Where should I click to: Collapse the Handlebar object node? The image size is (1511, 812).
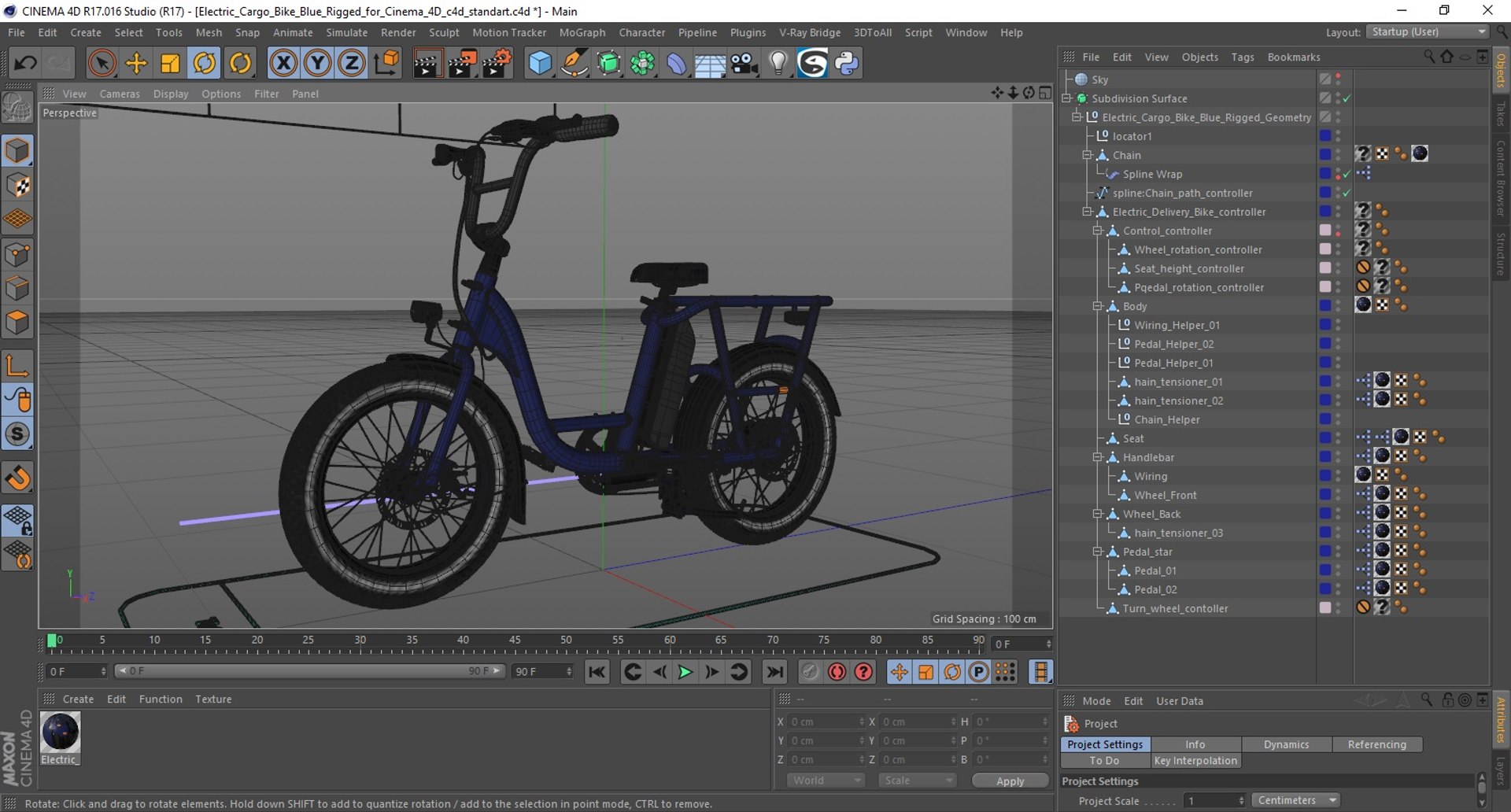coord(1098,457)
